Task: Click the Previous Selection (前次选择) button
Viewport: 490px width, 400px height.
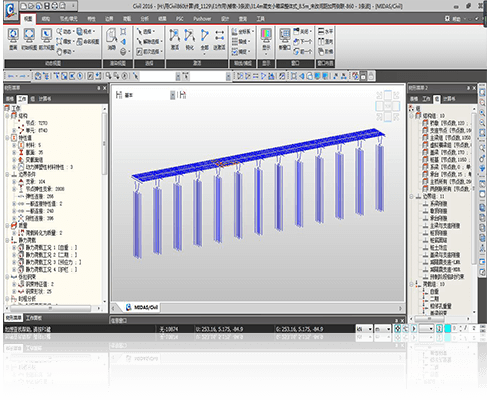Action: pos(149,52)
